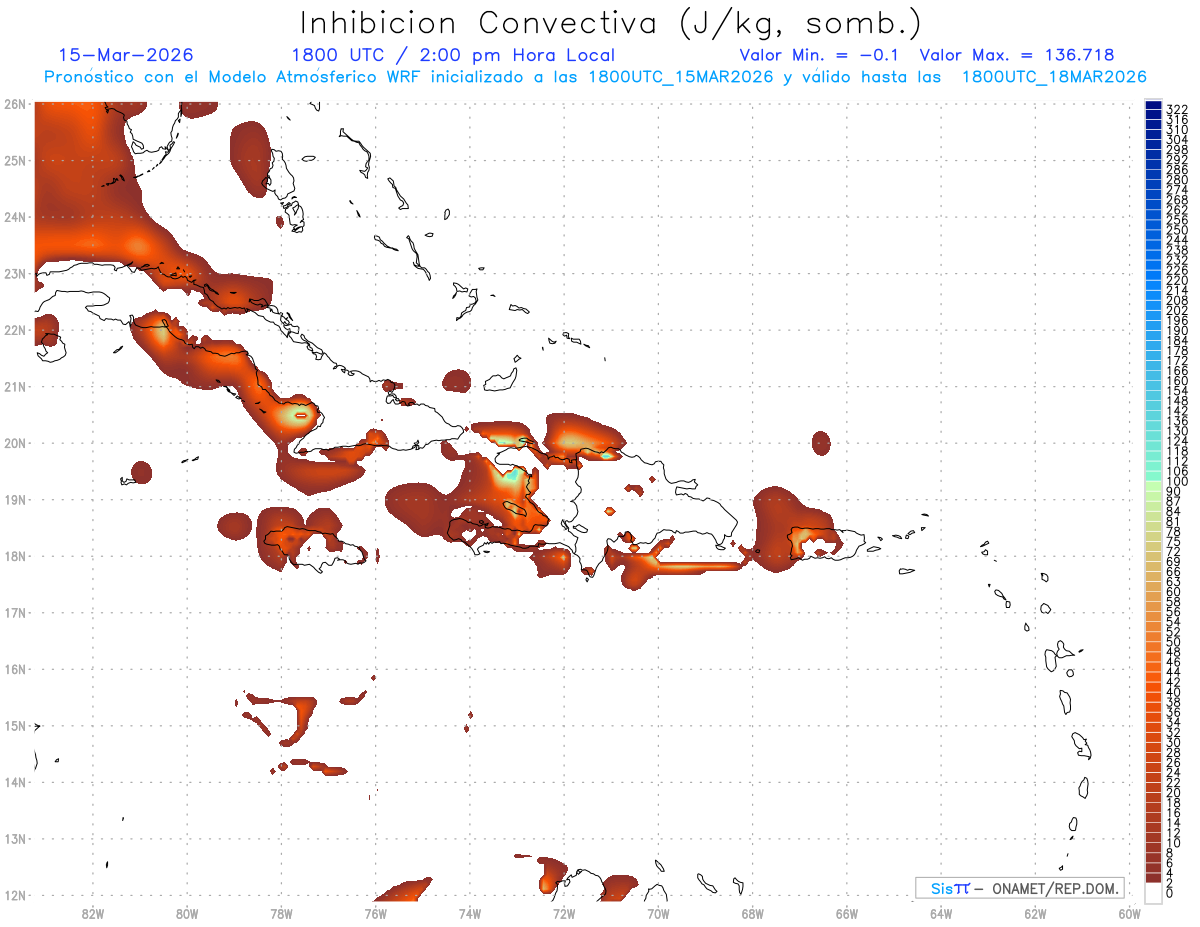Click the 21N latitude label
The width and height of the screenshot is (1200, 927).
point(14,386)
